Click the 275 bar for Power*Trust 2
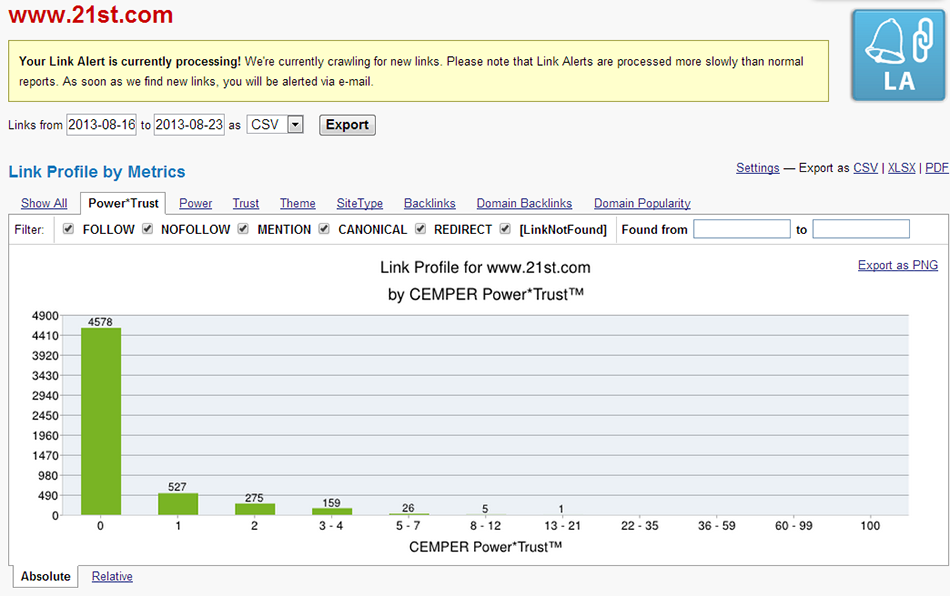Screen dimensions: 950x596 coord(254,509)
